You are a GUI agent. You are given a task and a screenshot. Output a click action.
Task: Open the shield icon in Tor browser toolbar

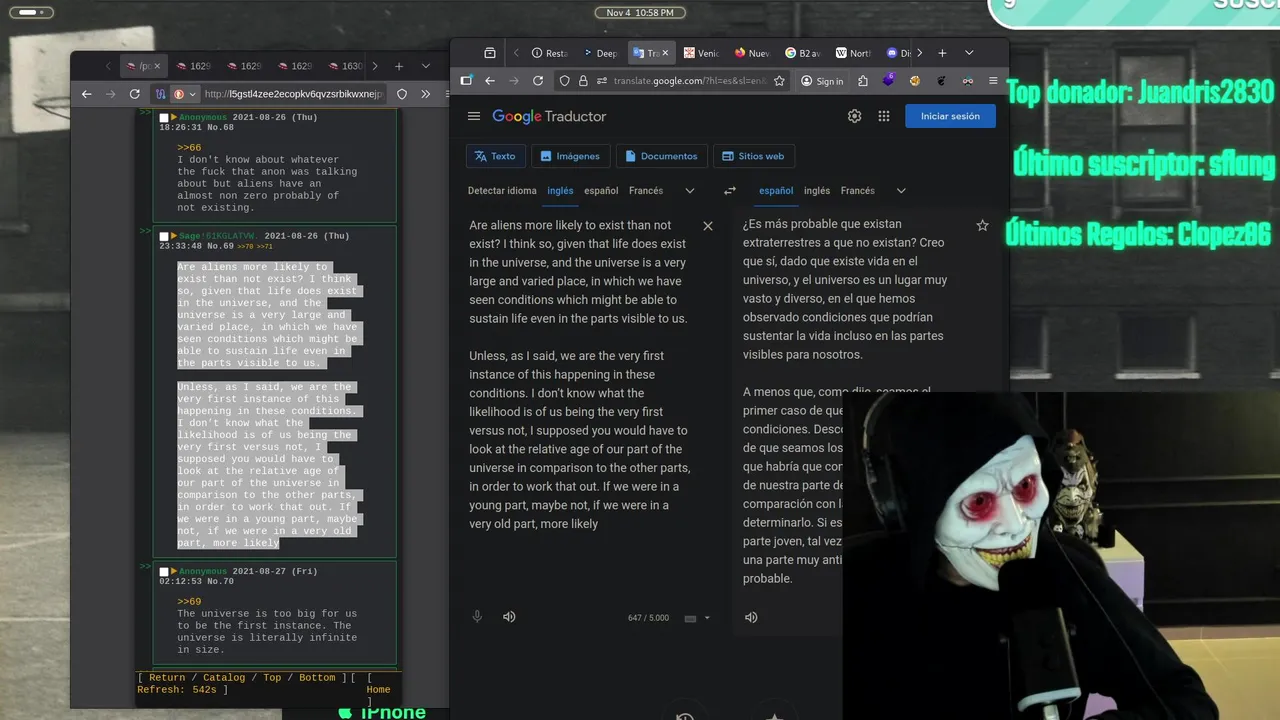(402, 94)
